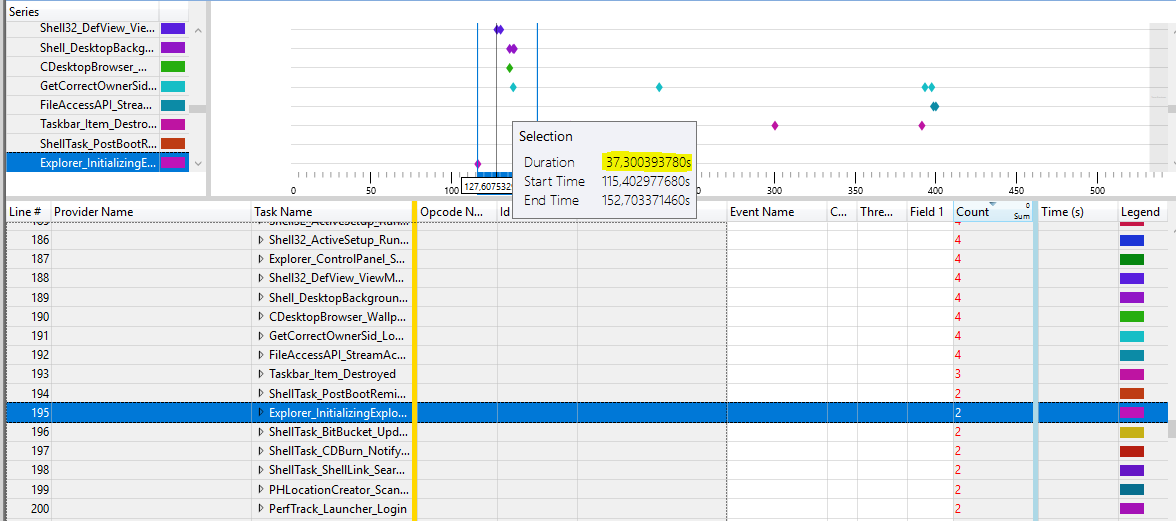The image size is (1176, 521).
Task: Click GetCorrectOwnerSid cyan swatch in Series list
Action: click(172, 86)
